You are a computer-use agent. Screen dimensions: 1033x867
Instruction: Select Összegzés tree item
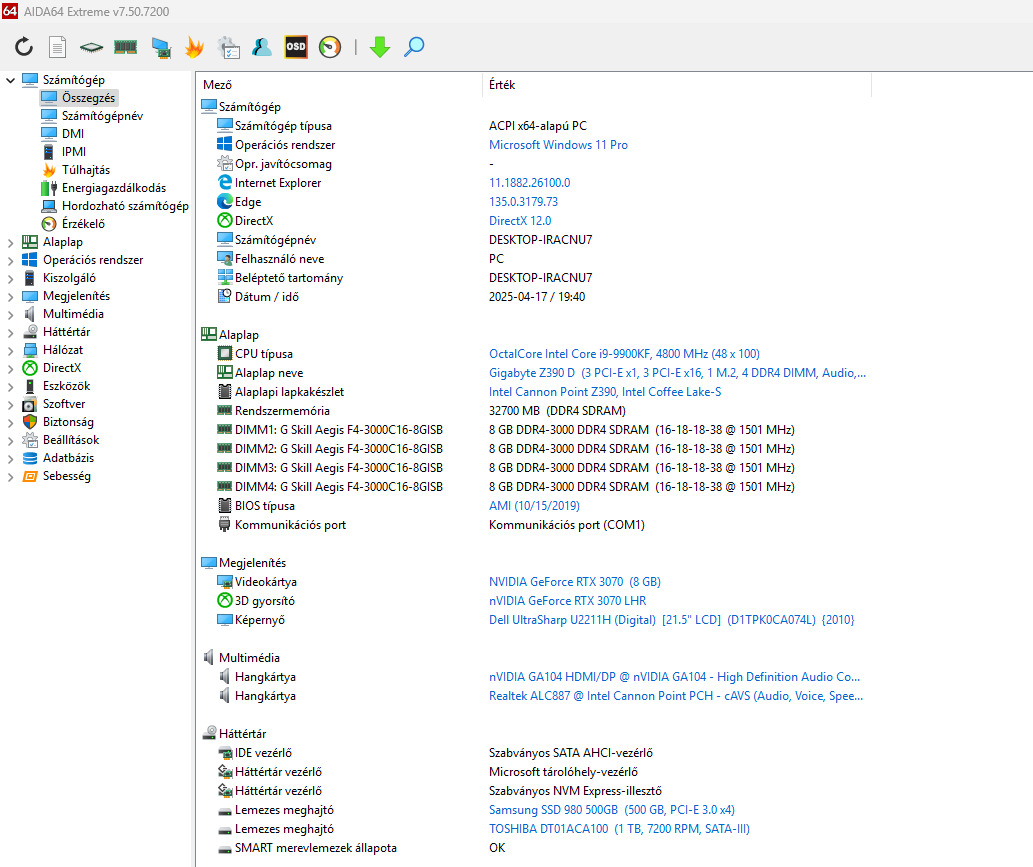point(88,98)
